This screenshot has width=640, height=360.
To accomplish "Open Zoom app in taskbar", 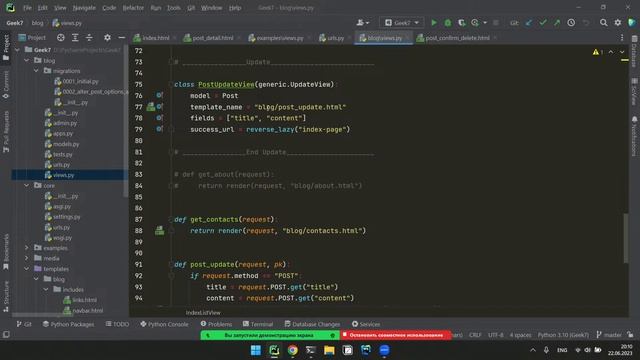I will [x=384, y=350].
